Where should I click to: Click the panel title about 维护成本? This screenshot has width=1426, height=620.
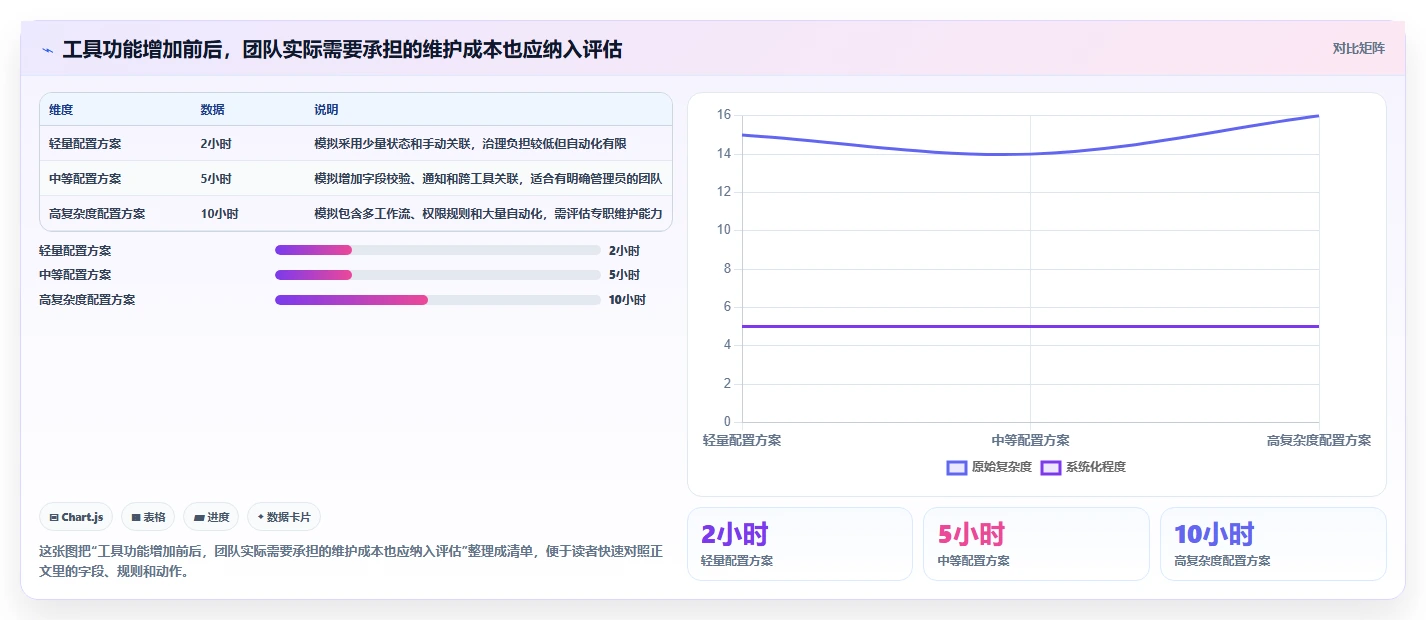(x=342, y=49)
